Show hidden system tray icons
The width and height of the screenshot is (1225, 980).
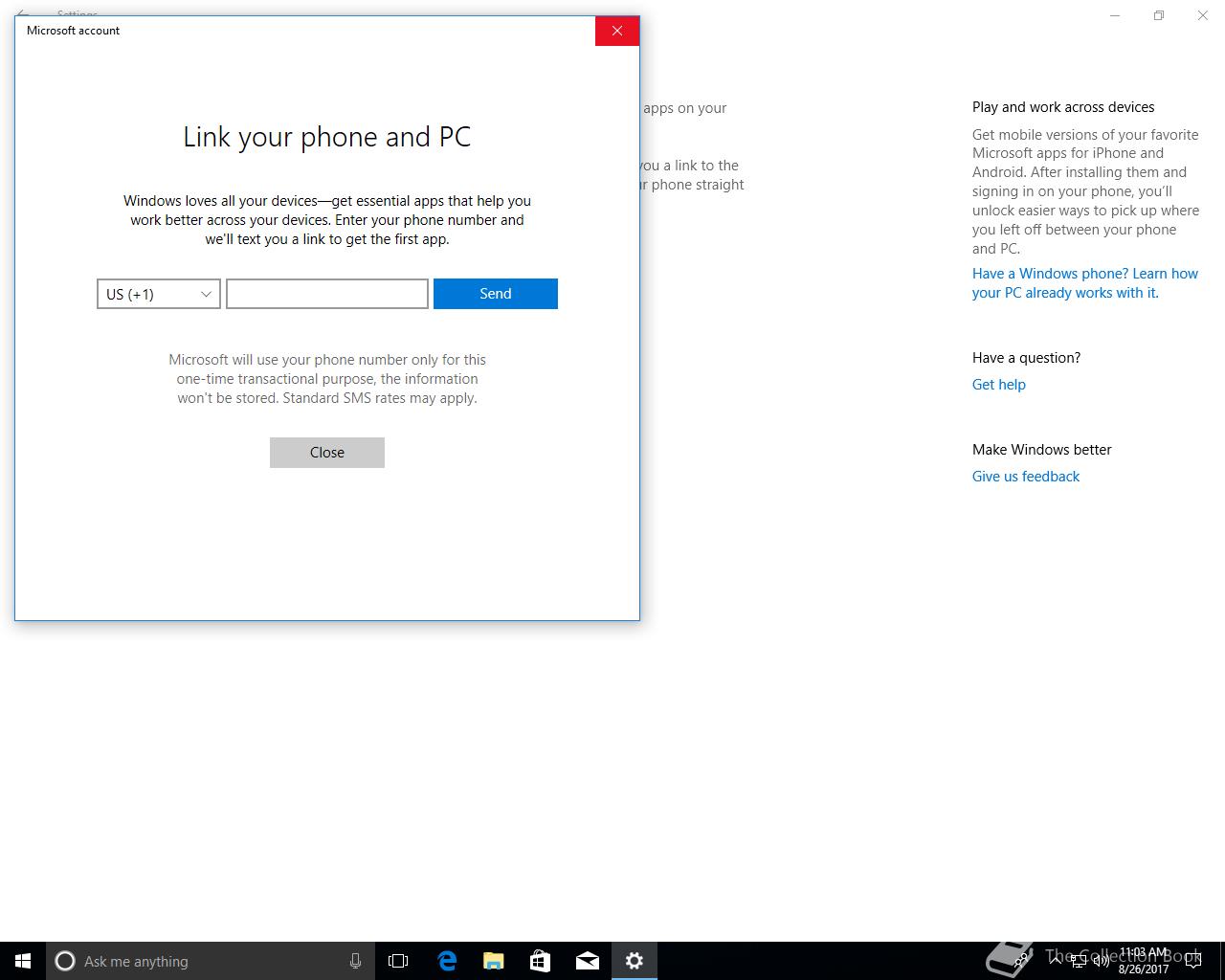point(1056,961)
